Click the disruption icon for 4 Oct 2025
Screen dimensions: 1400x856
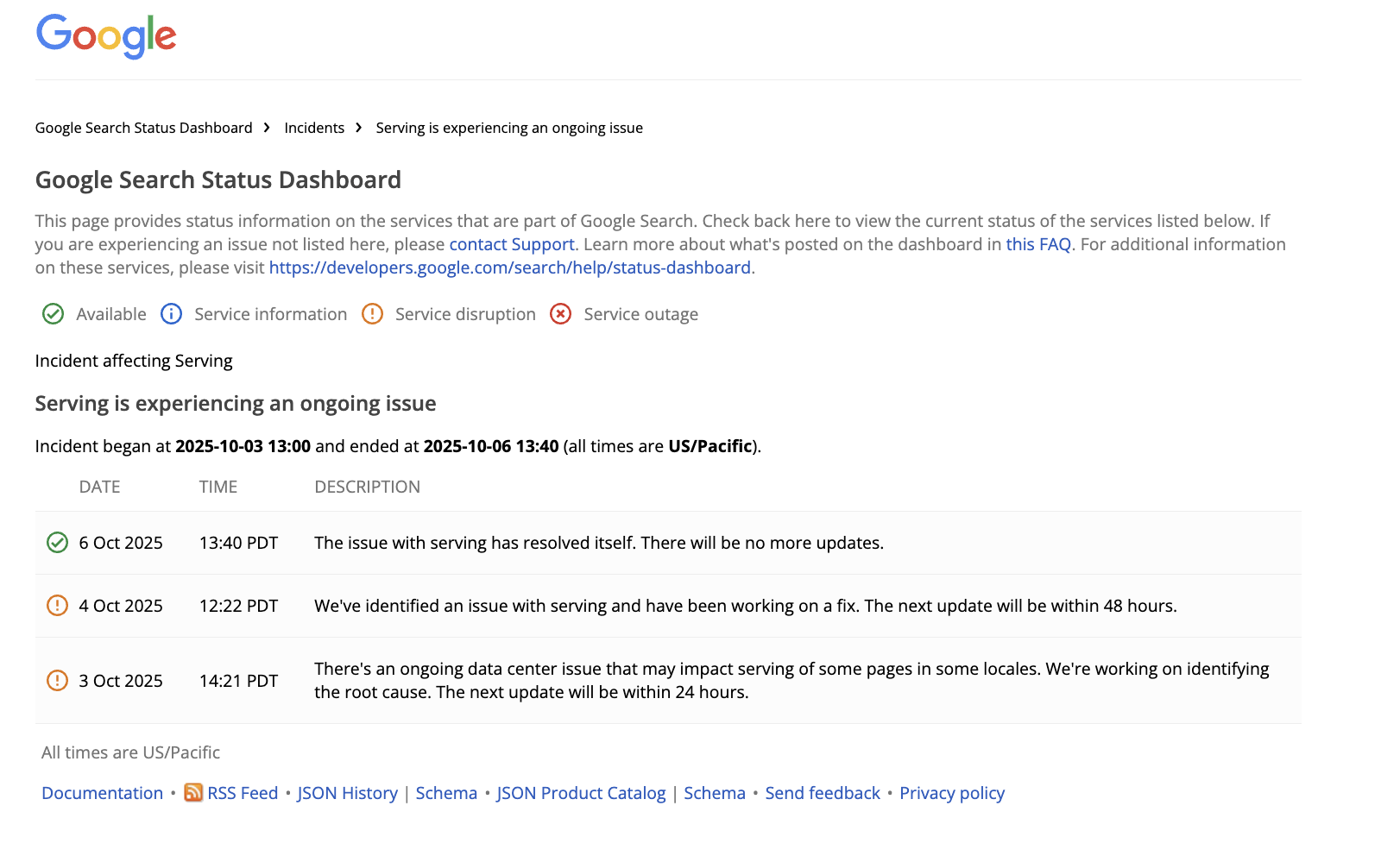pos(57,606)
